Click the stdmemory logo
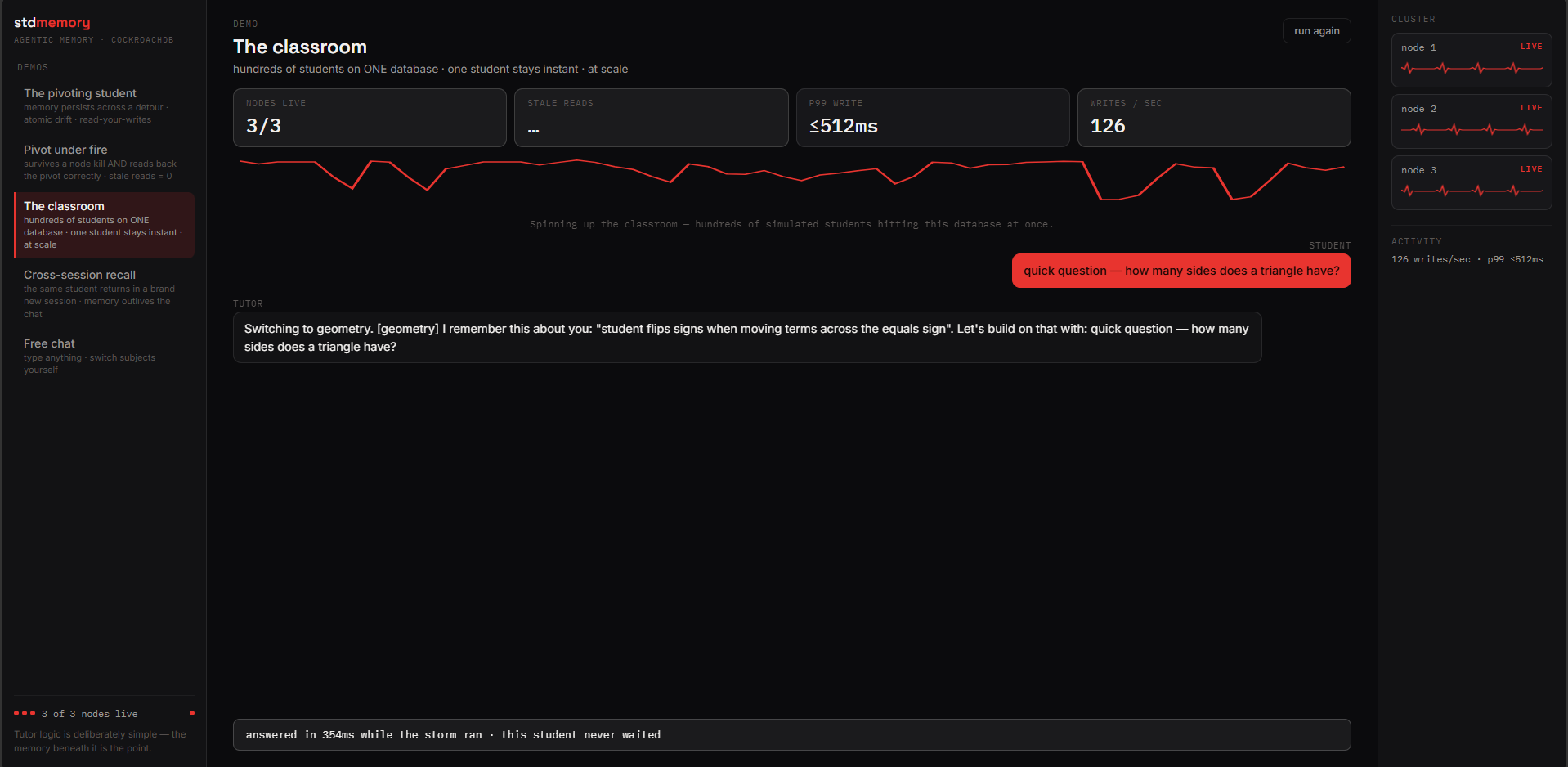The width and height of the screenshot is (1568, 767). point(52,23)
